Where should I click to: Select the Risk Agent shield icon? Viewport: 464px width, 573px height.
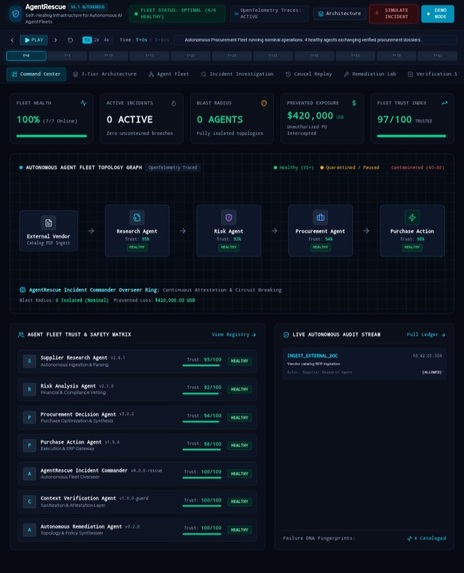click(x=228, y=217)
